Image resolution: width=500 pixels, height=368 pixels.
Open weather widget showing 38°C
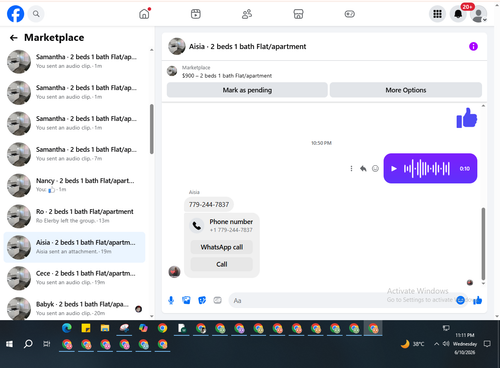[x=412, y=344]
